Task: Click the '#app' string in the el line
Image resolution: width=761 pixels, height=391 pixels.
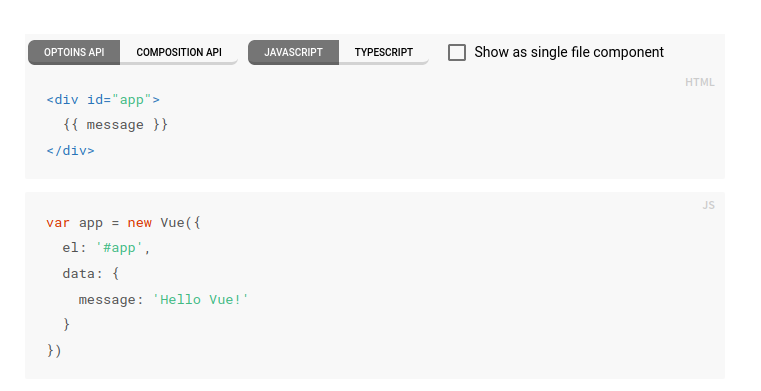Action: click(119, 248)
